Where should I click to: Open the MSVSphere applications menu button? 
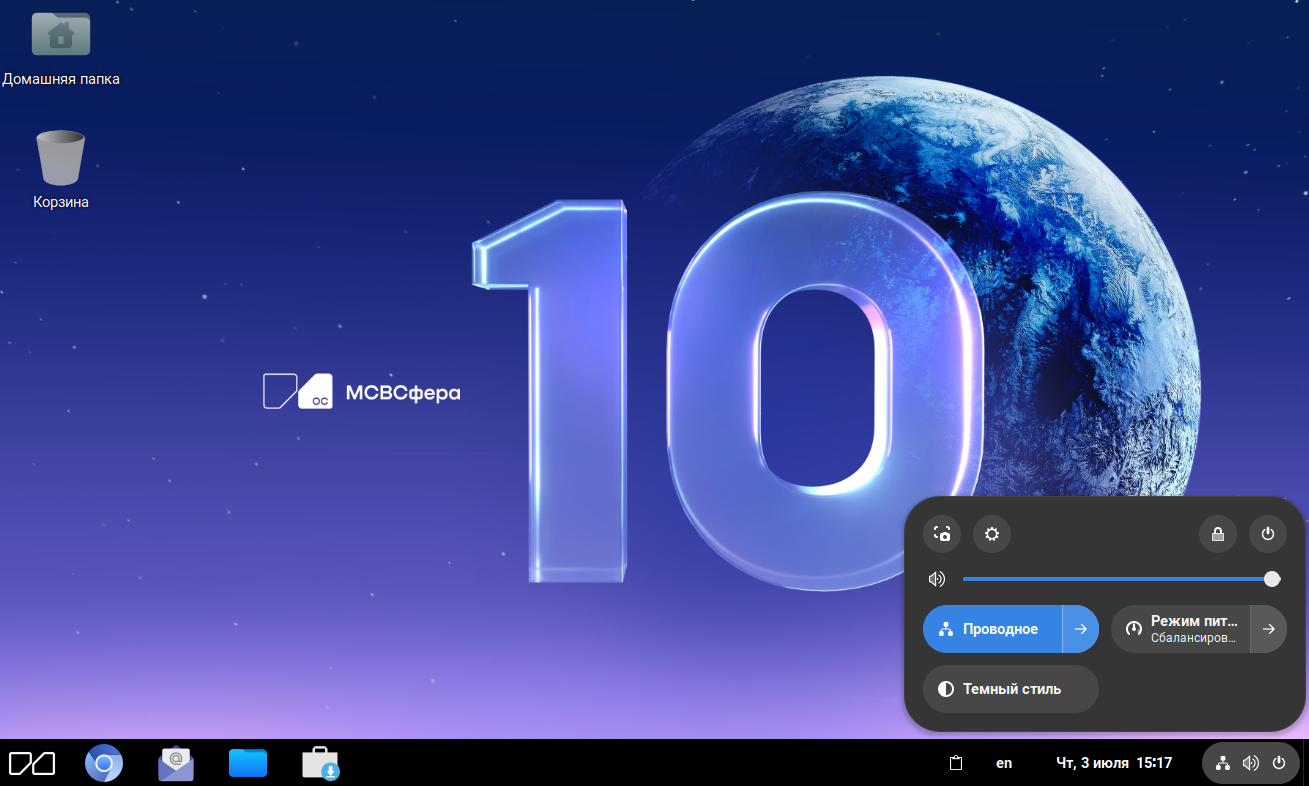(32, 764)
